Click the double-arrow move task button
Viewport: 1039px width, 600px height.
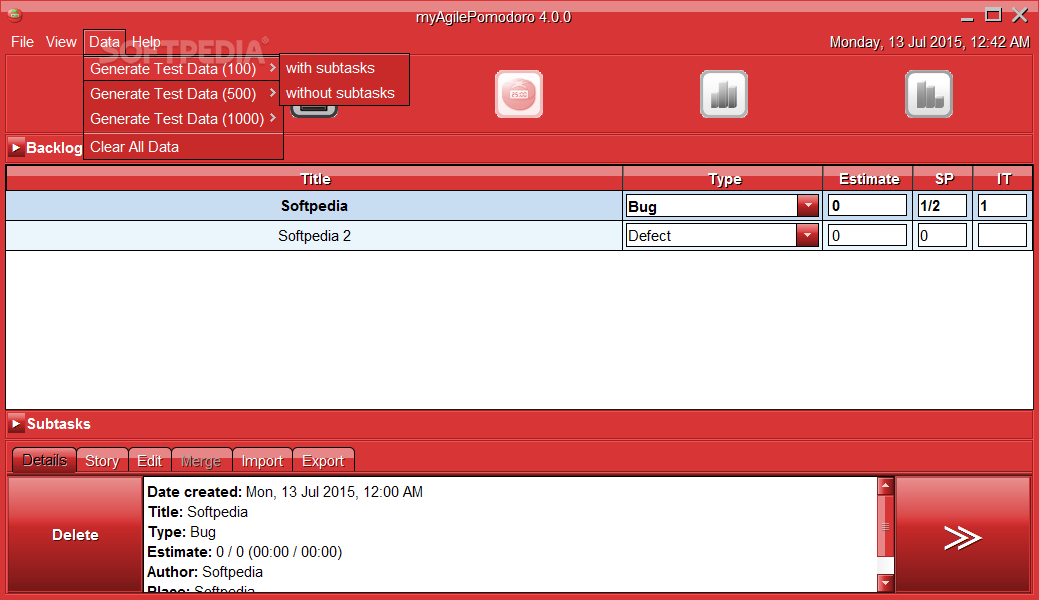(963, 534)
